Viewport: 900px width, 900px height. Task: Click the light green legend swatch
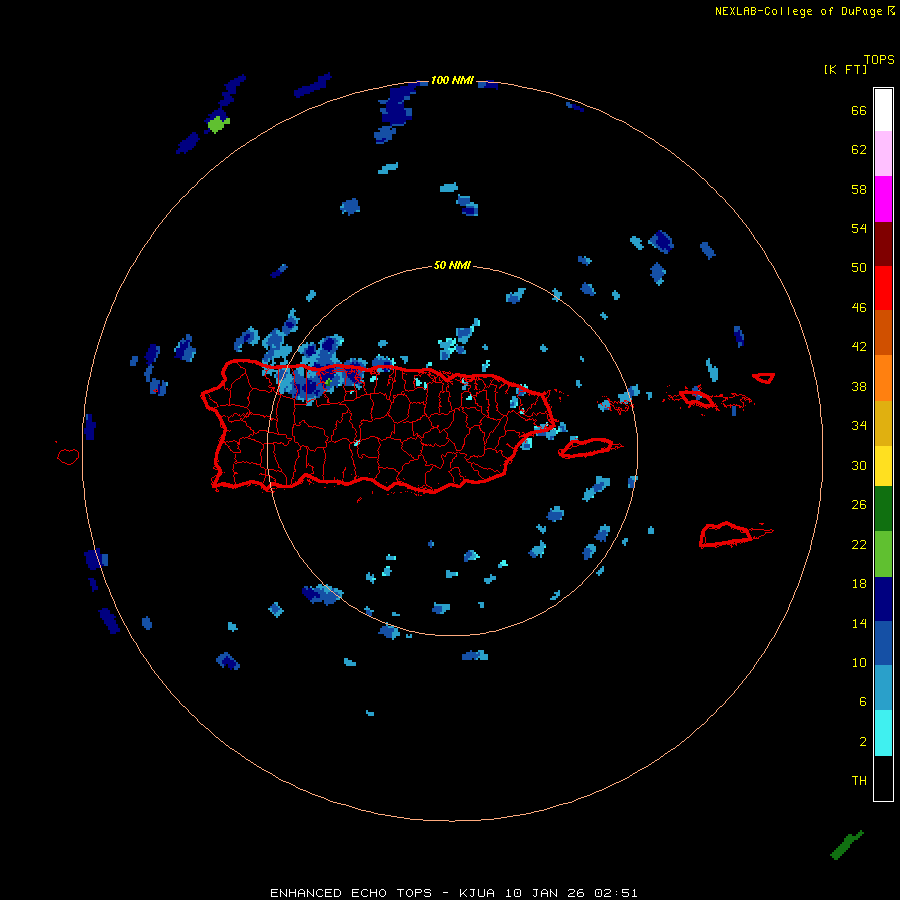point(883,554)
